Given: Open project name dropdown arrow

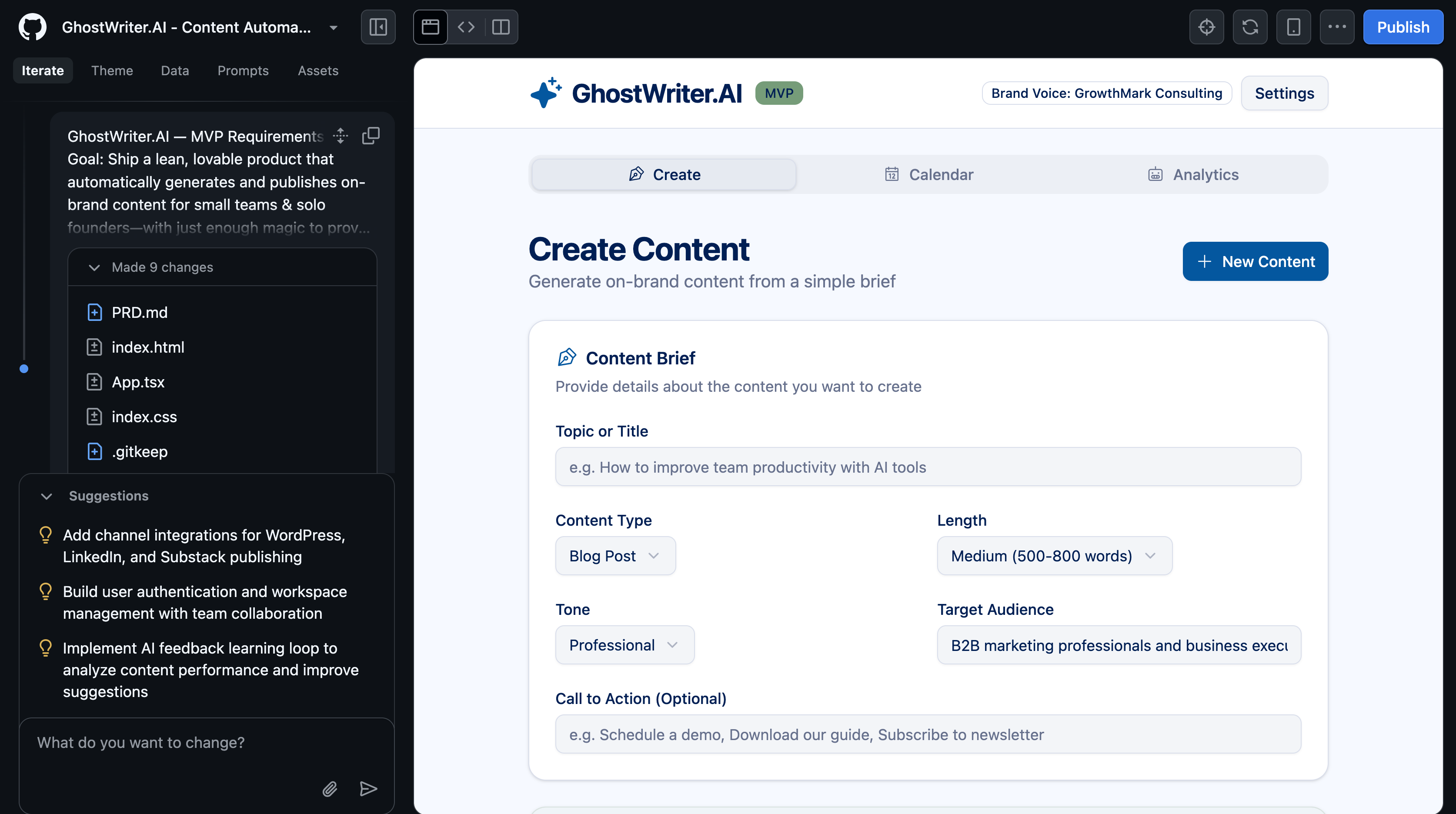Looking at the screenshot, I should (334, 27).
